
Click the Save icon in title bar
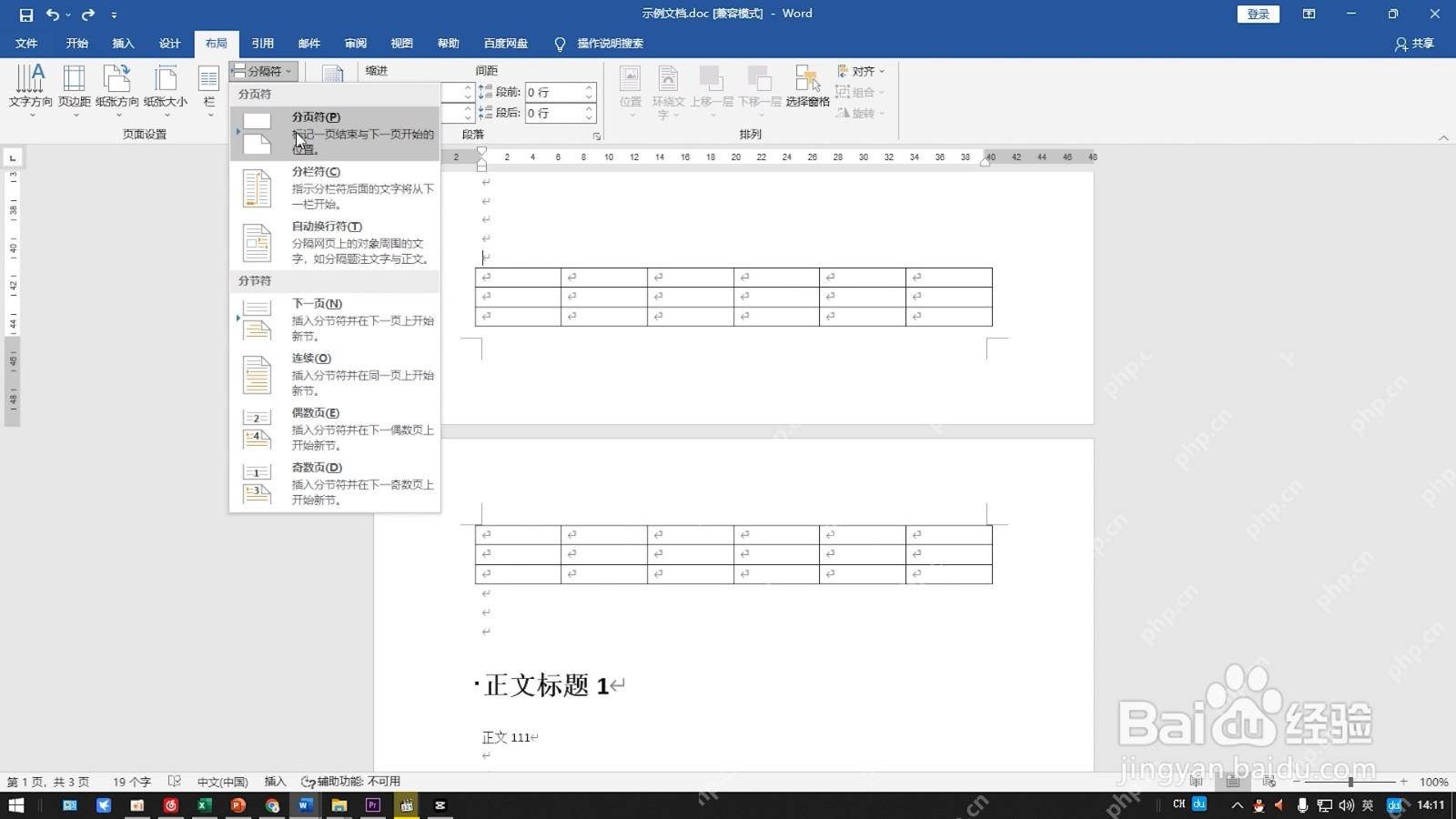[25, 15]
